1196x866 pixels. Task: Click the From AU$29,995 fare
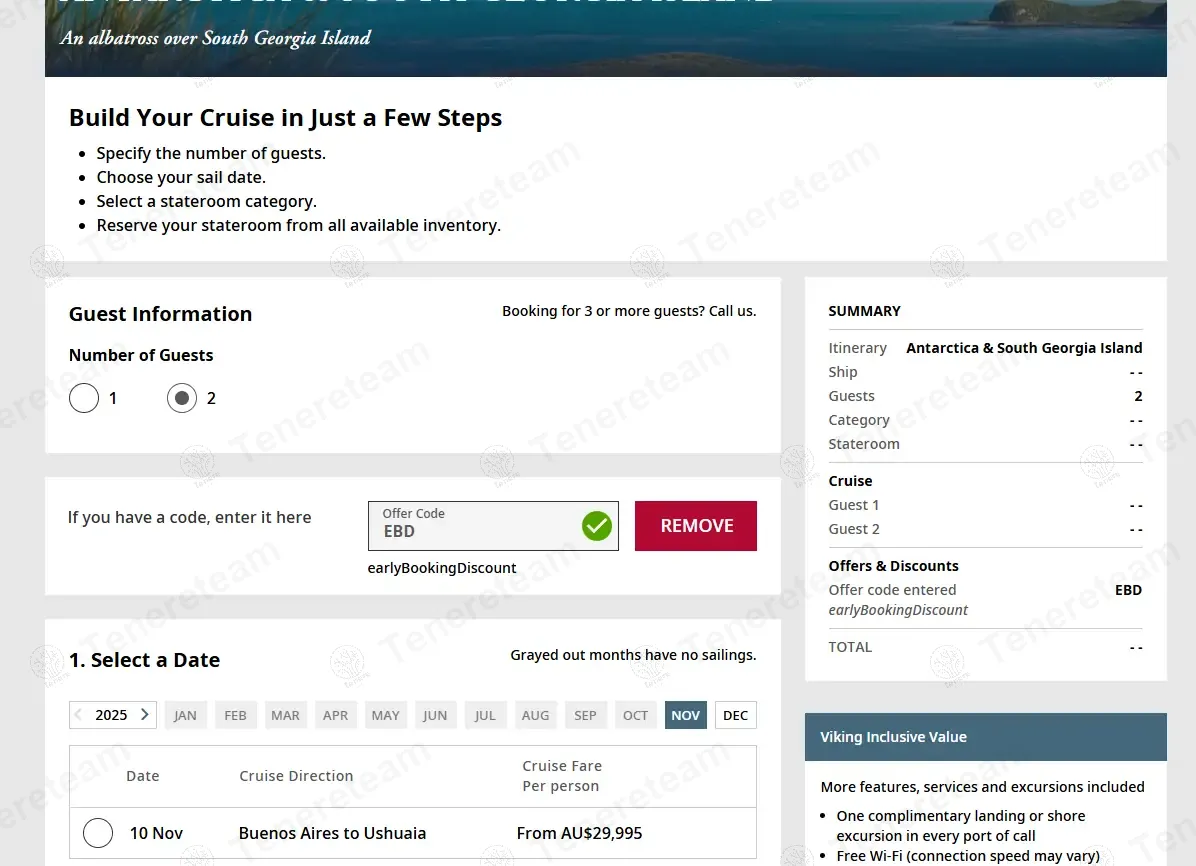coord(579,833)
